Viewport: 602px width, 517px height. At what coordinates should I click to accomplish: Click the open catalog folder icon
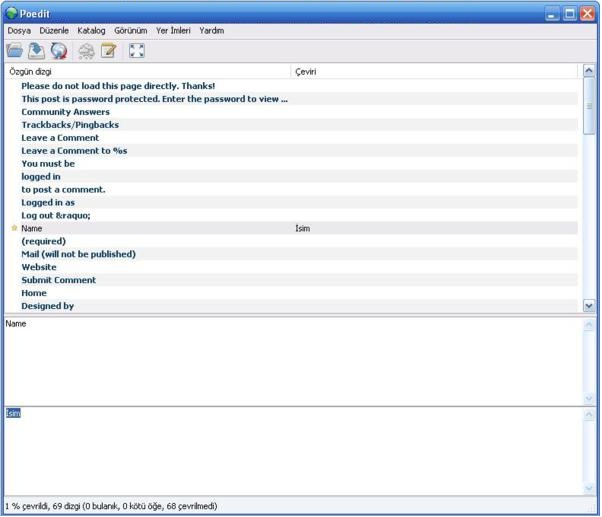coord(15,50)
